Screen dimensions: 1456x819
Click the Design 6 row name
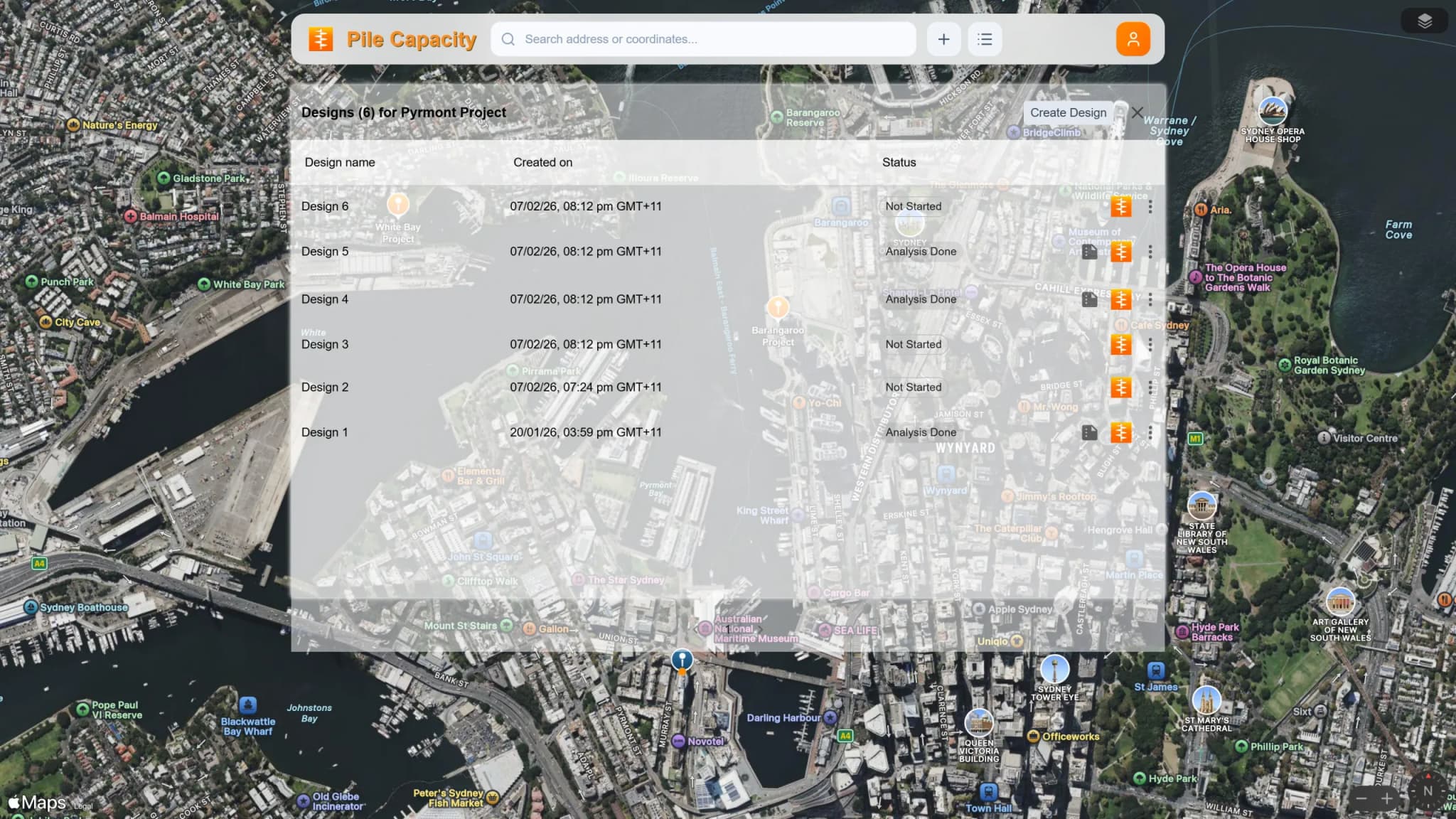pyautogui.click(x=325, y=206)
